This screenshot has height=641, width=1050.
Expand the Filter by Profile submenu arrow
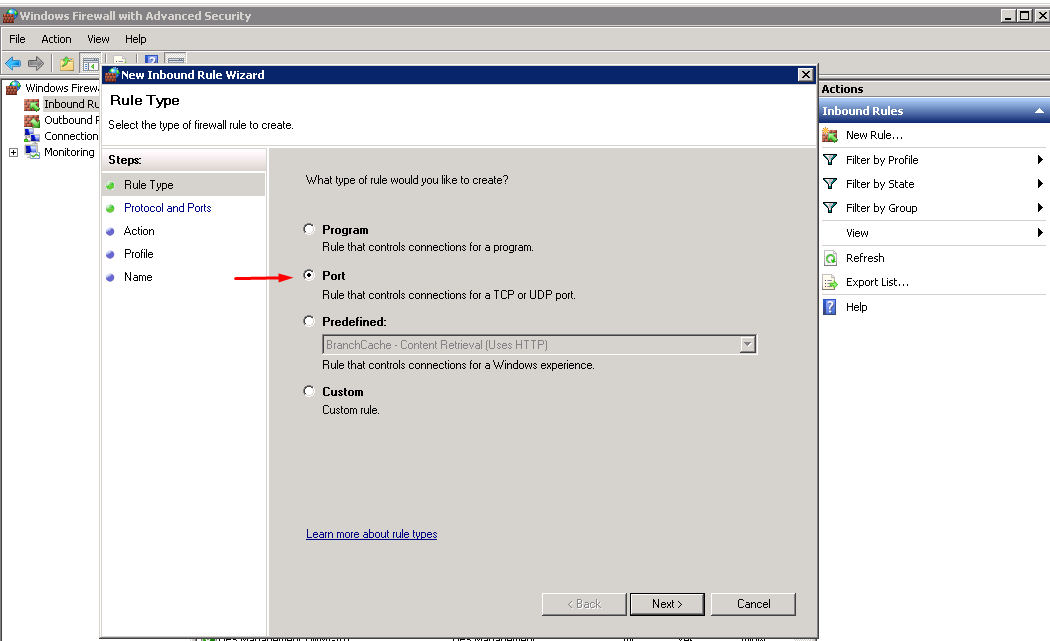pyautogui.click(x=1040, y=160)
